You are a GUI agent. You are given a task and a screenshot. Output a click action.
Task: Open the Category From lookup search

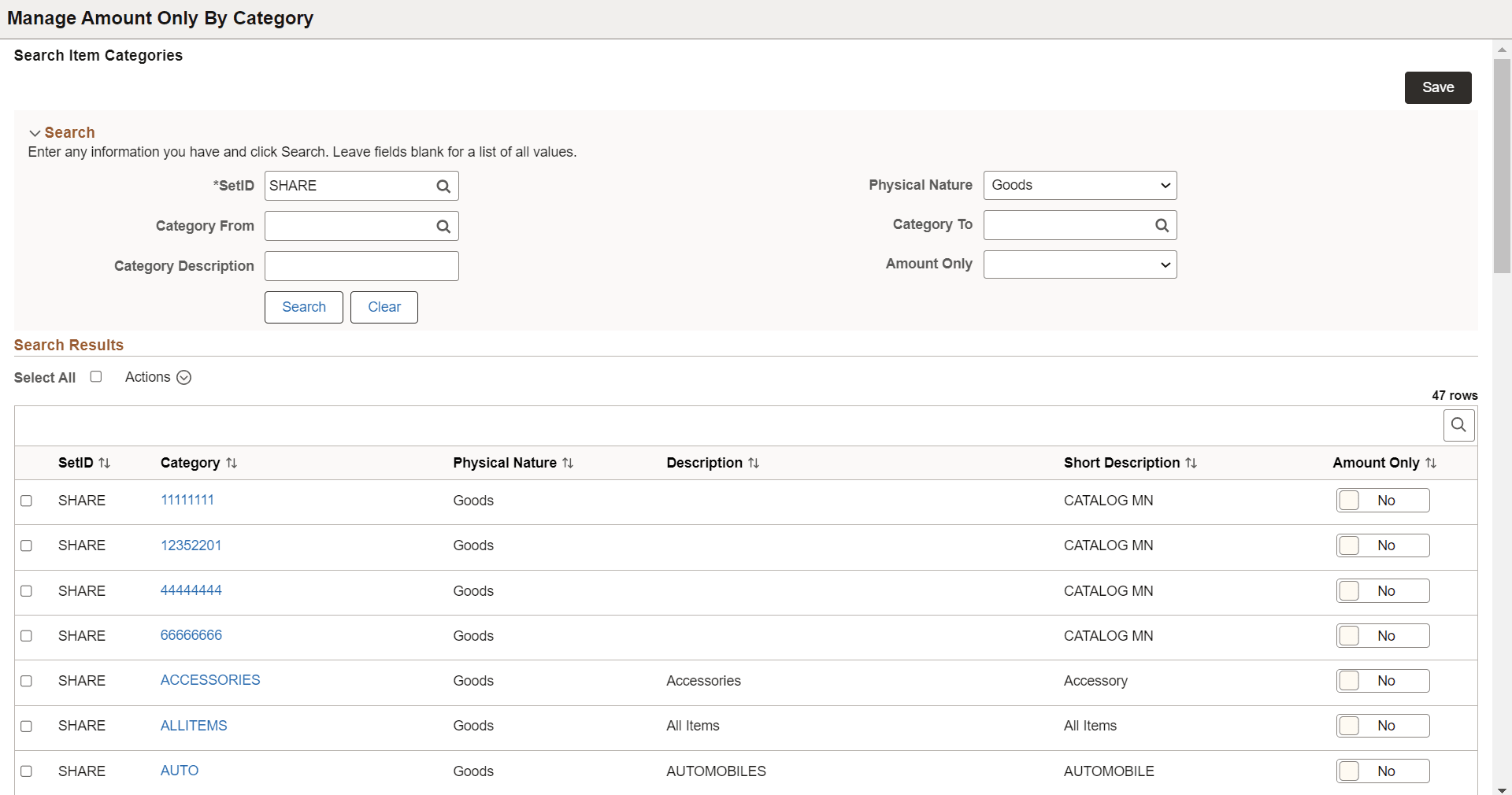(x=443, y=226)
